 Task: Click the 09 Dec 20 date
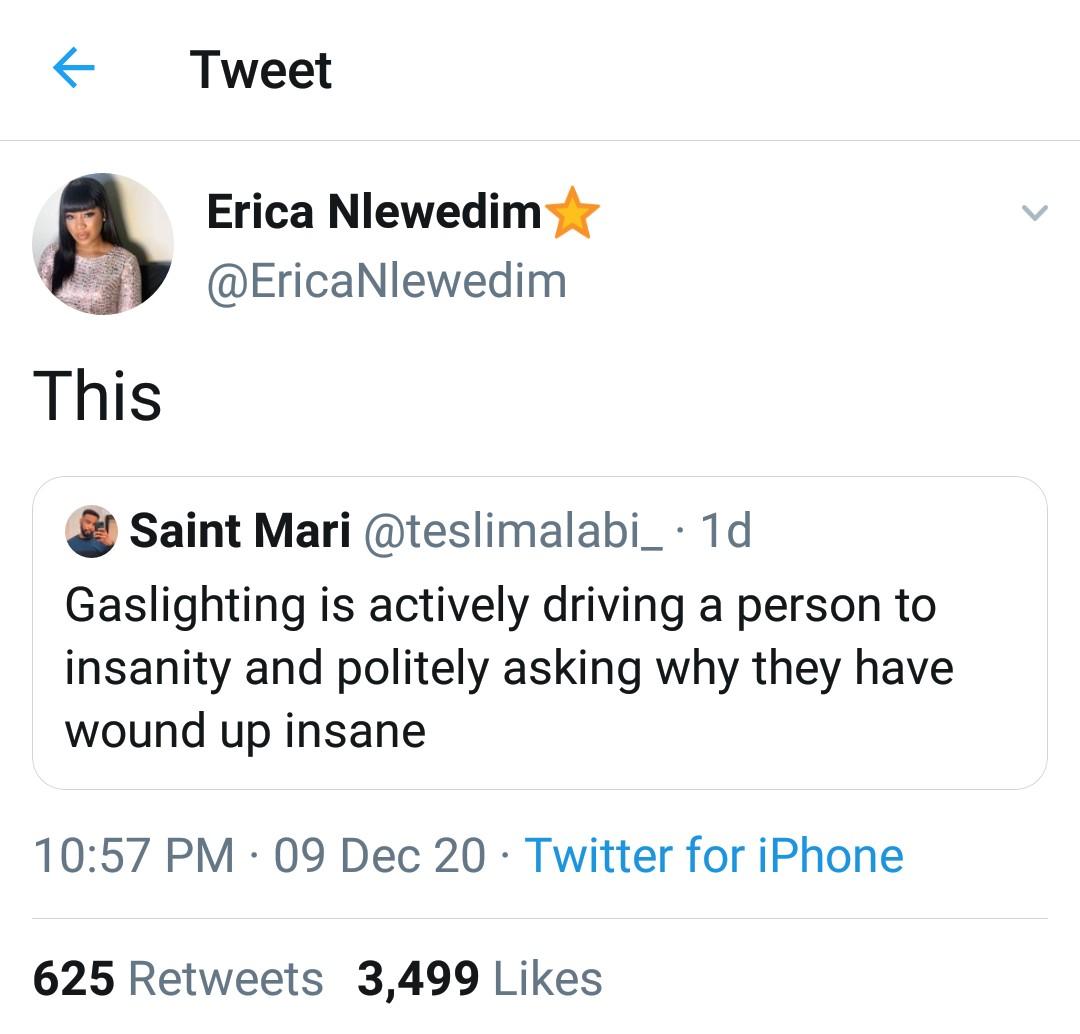379,856
